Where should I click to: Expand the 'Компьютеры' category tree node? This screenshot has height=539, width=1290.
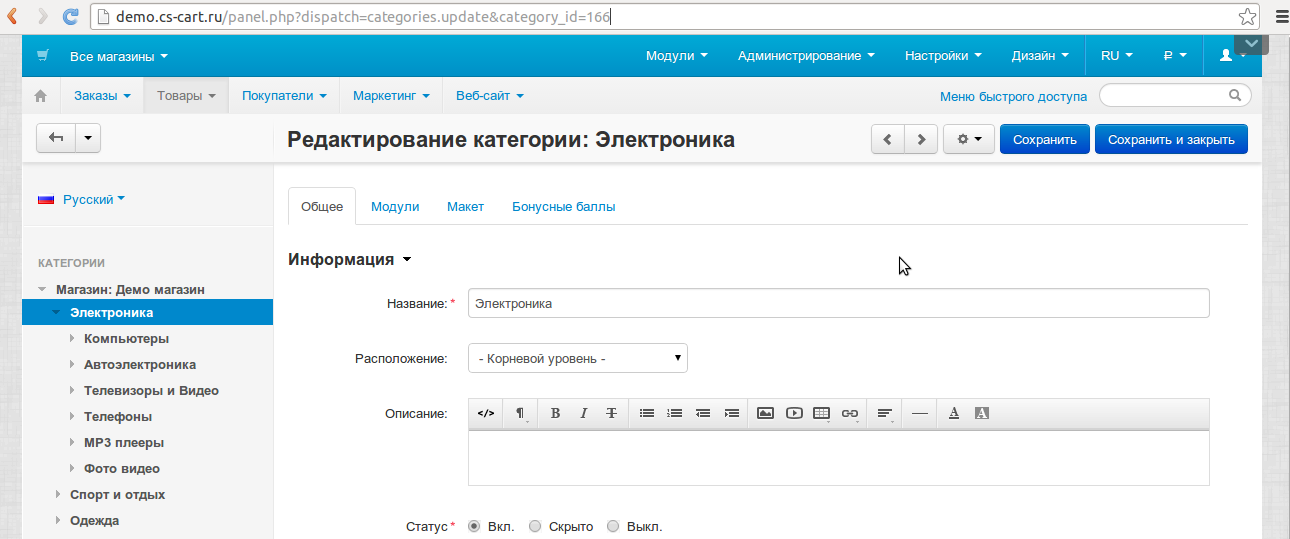point(72,339)
